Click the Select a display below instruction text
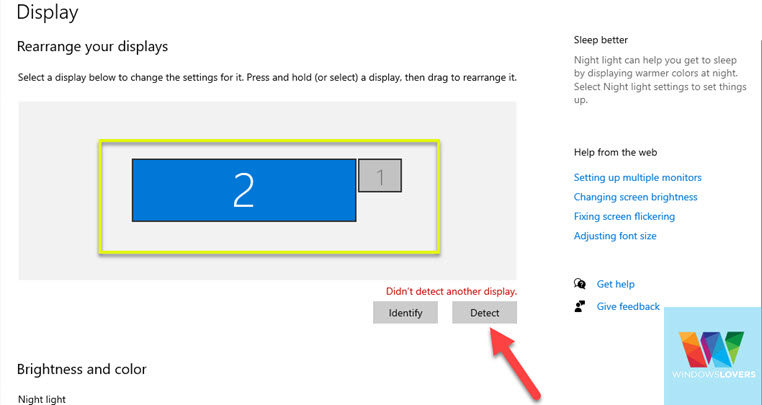 pos(267,78)
